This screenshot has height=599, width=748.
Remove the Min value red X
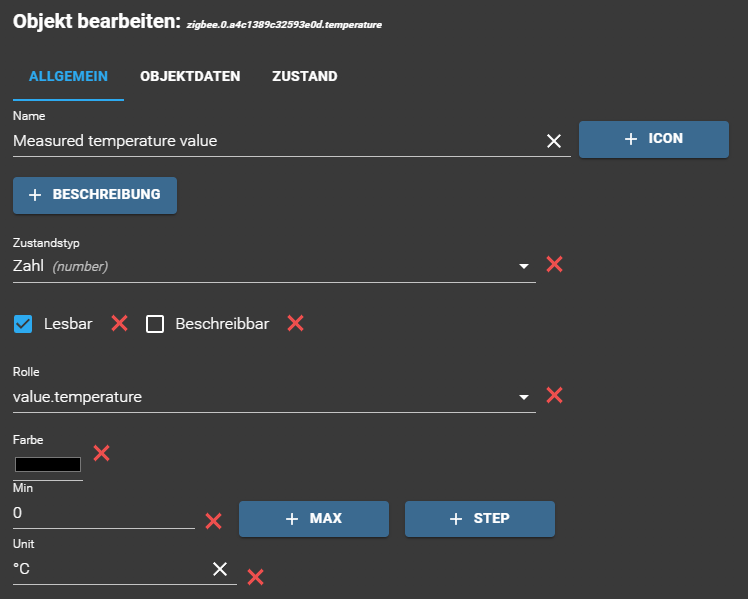213,520
